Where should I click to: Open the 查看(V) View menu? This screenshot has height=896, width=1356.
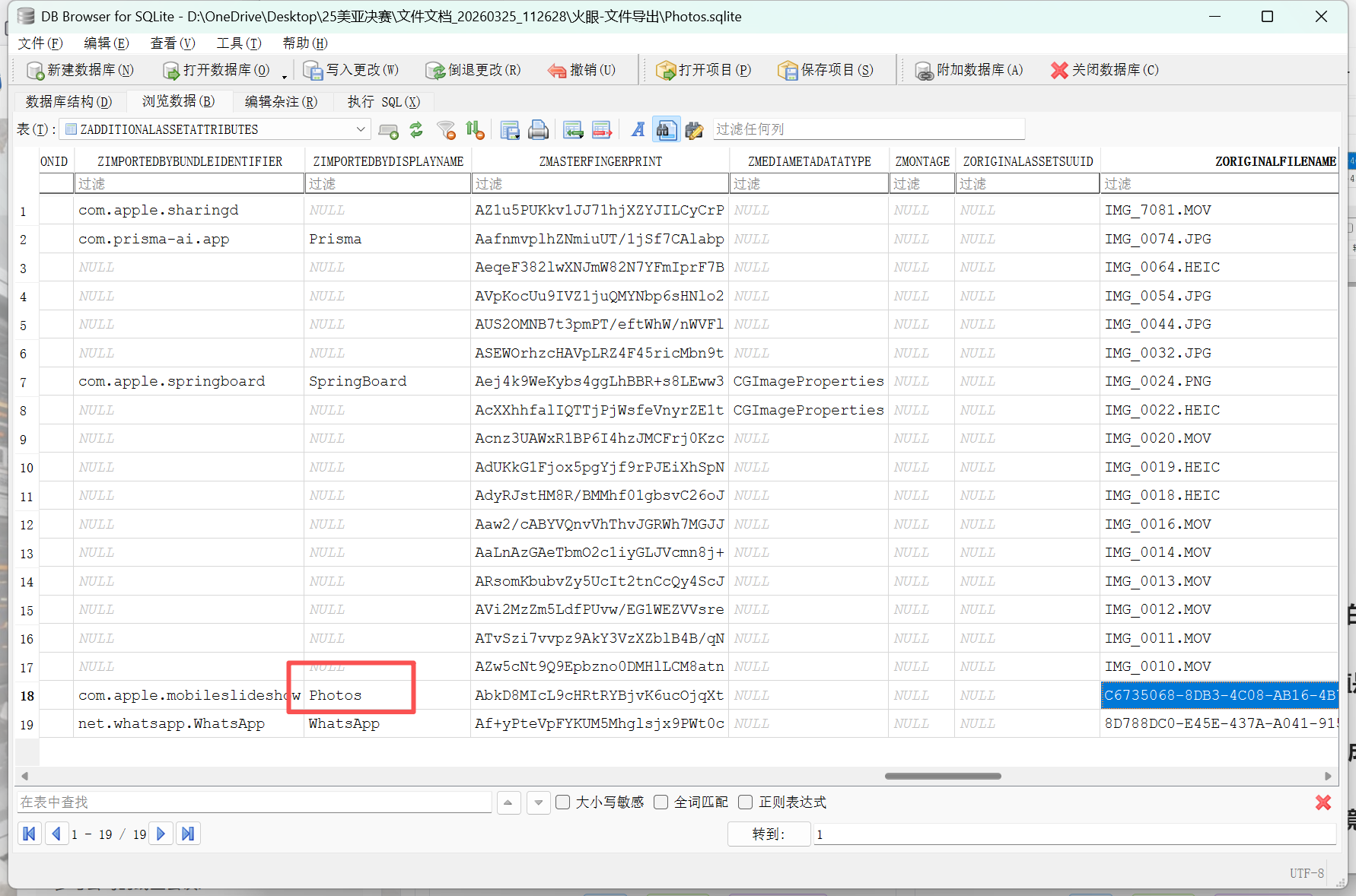pos(173,43)
